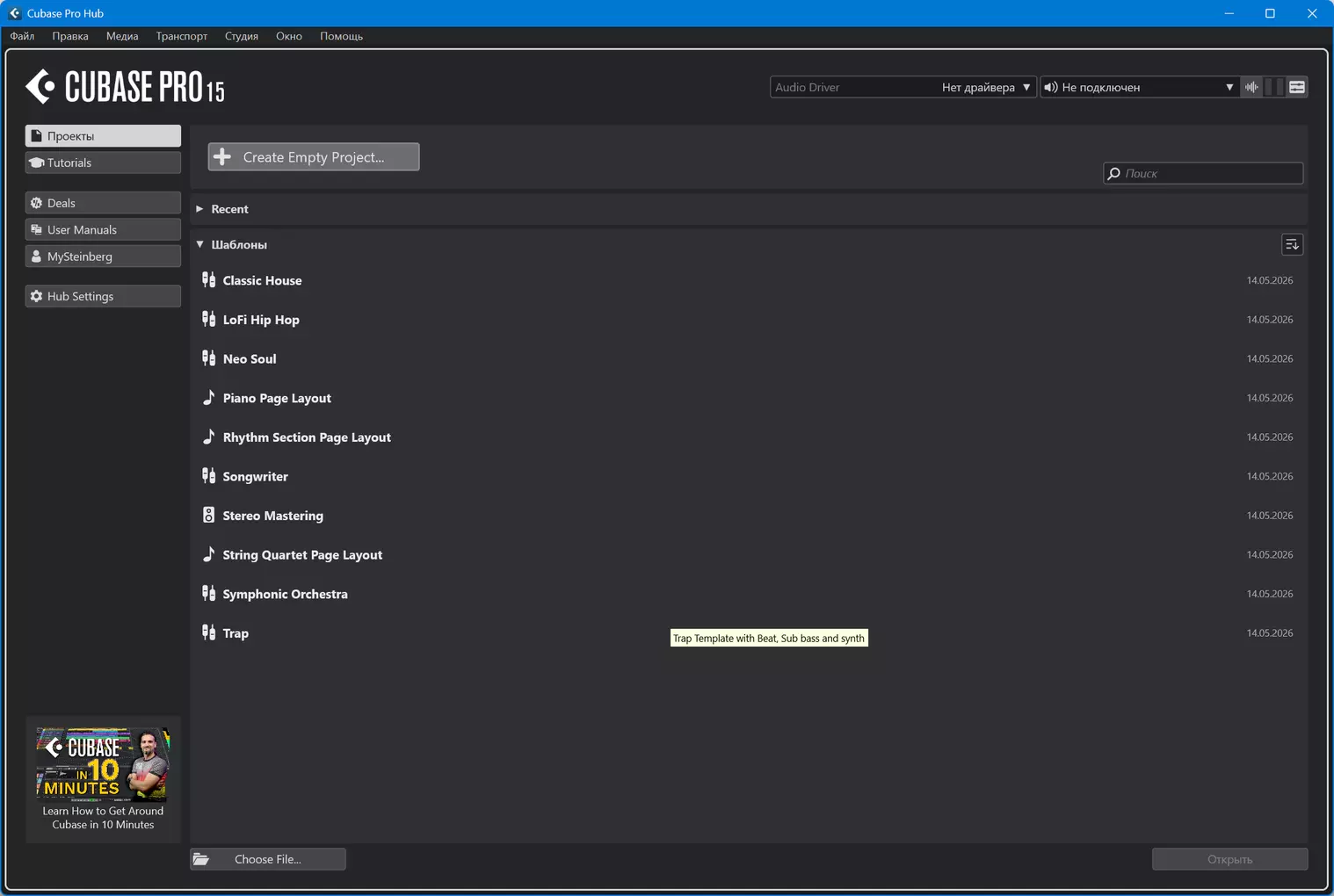Select the Piano Page Layout template
Screen dimensions: 1334x896
tap(277, 398)
